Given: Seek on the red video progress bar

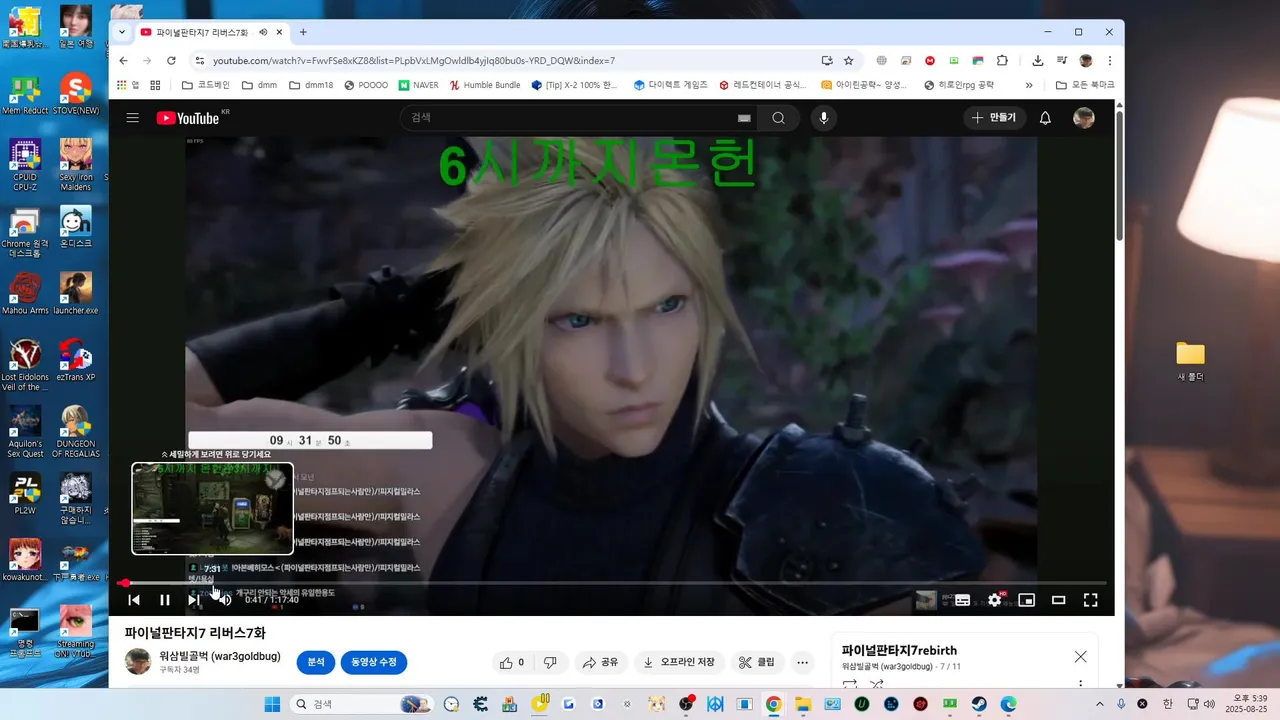Looking at the screenshot, I should (x=613, y=583).
